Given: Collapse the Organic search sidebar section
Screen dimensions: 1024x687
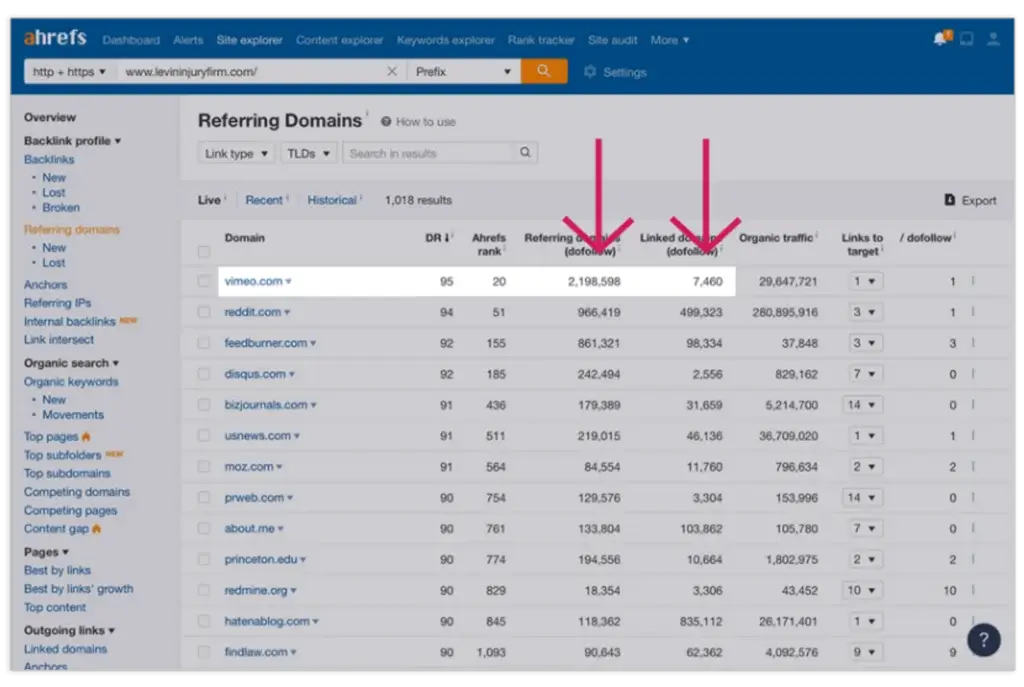Looking at the screenshot, I should tap(71, 363).
